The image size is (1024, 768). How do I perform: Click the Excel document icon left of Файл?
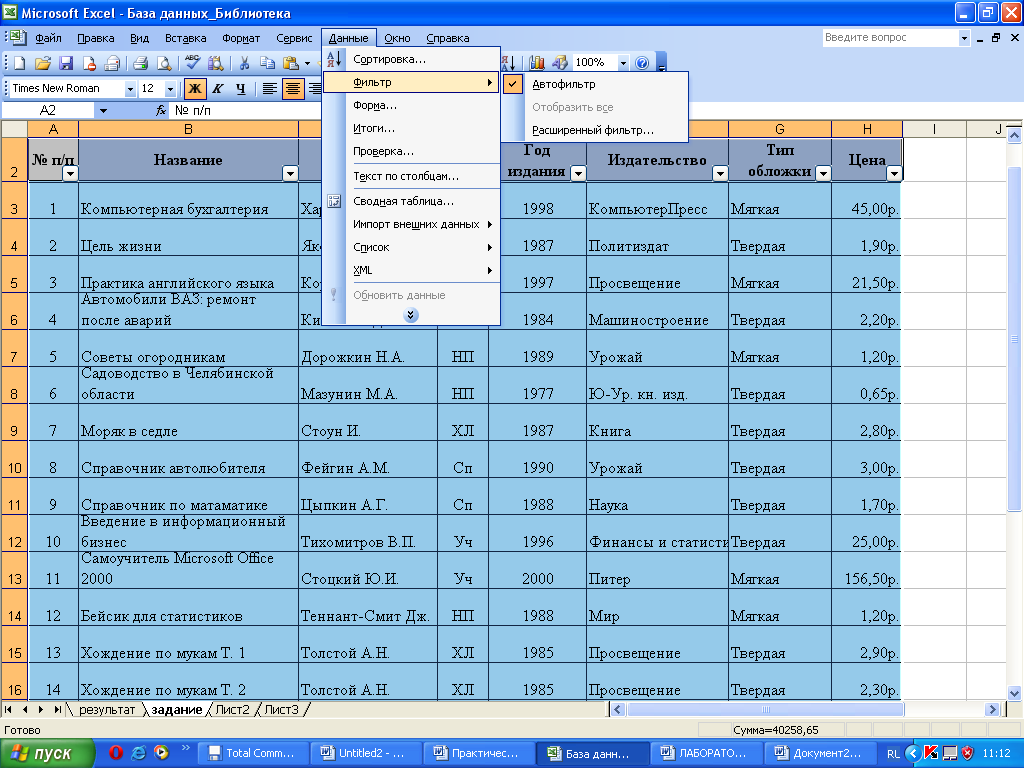tap(16, 37)
